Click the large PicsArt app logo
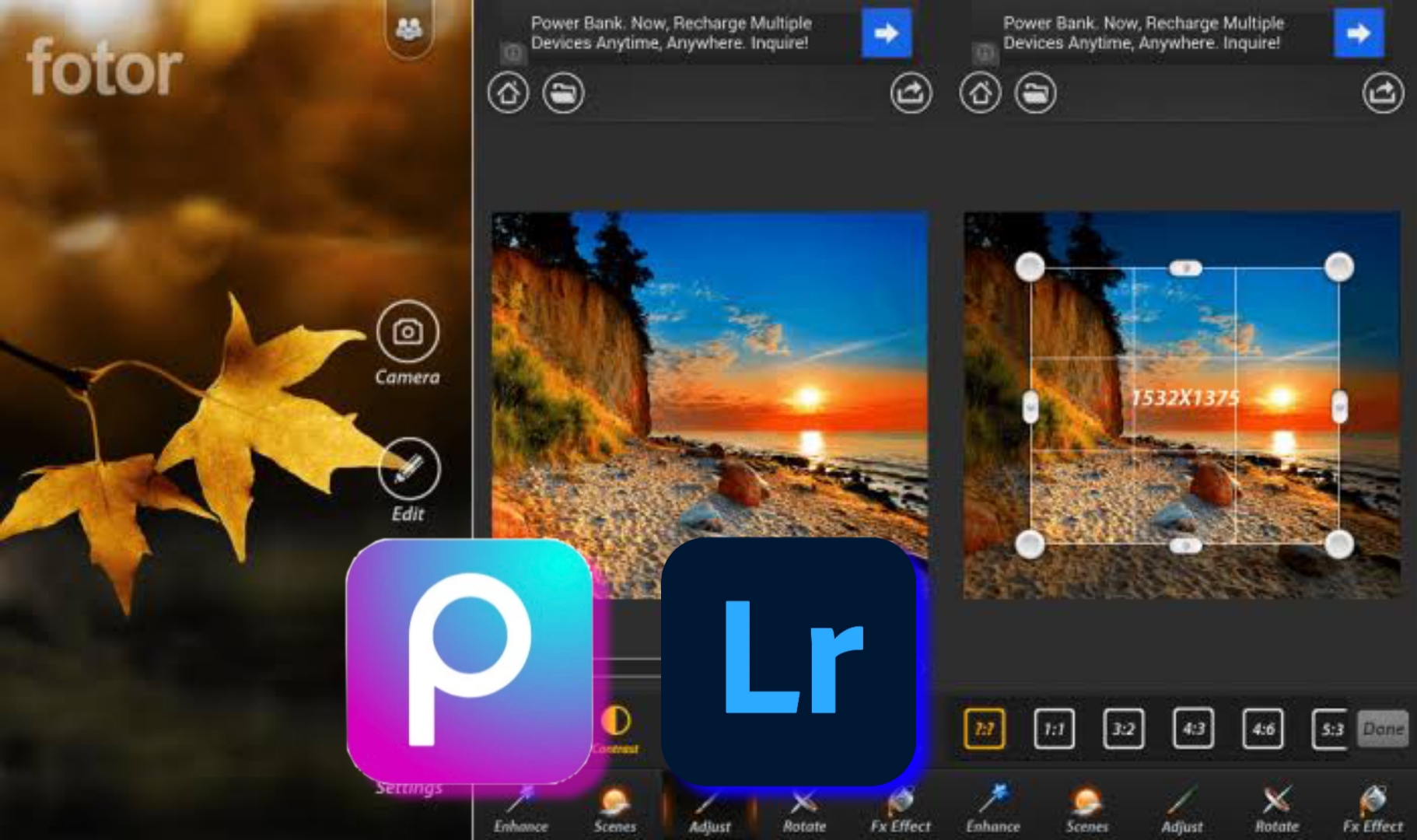 point(469,661)
